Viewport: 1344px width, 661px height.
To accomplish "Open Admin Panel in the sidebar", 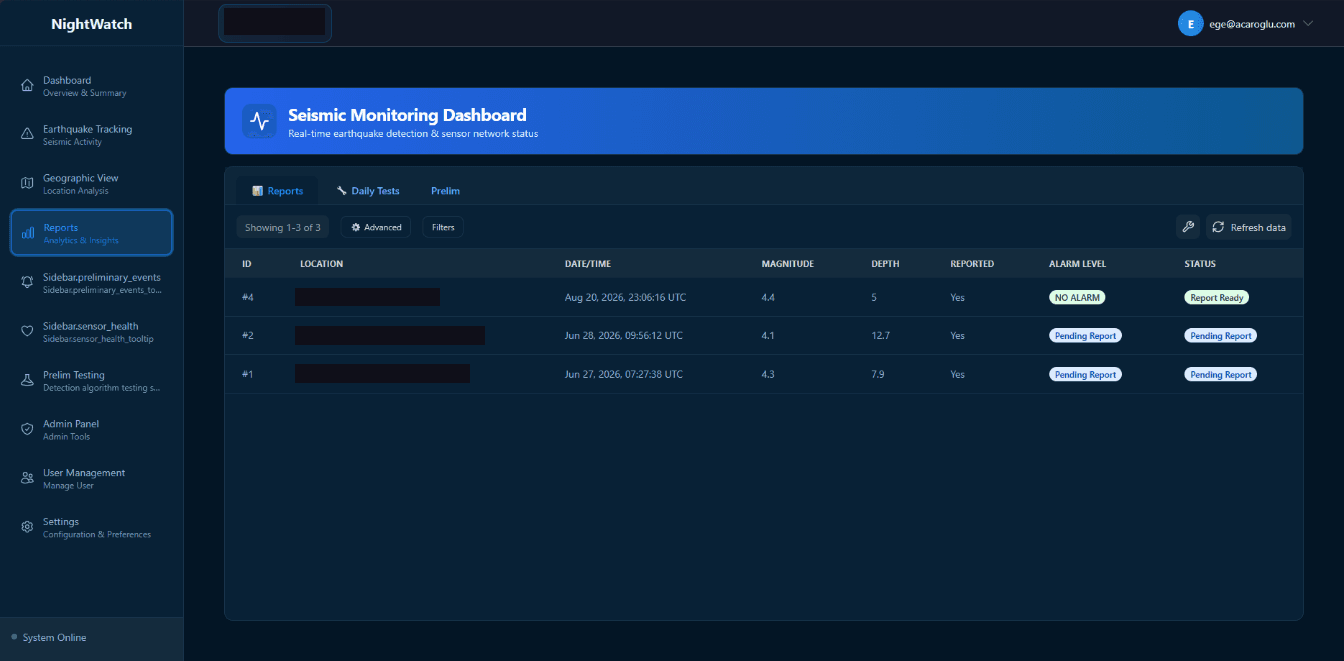I will tap(92, 429).
